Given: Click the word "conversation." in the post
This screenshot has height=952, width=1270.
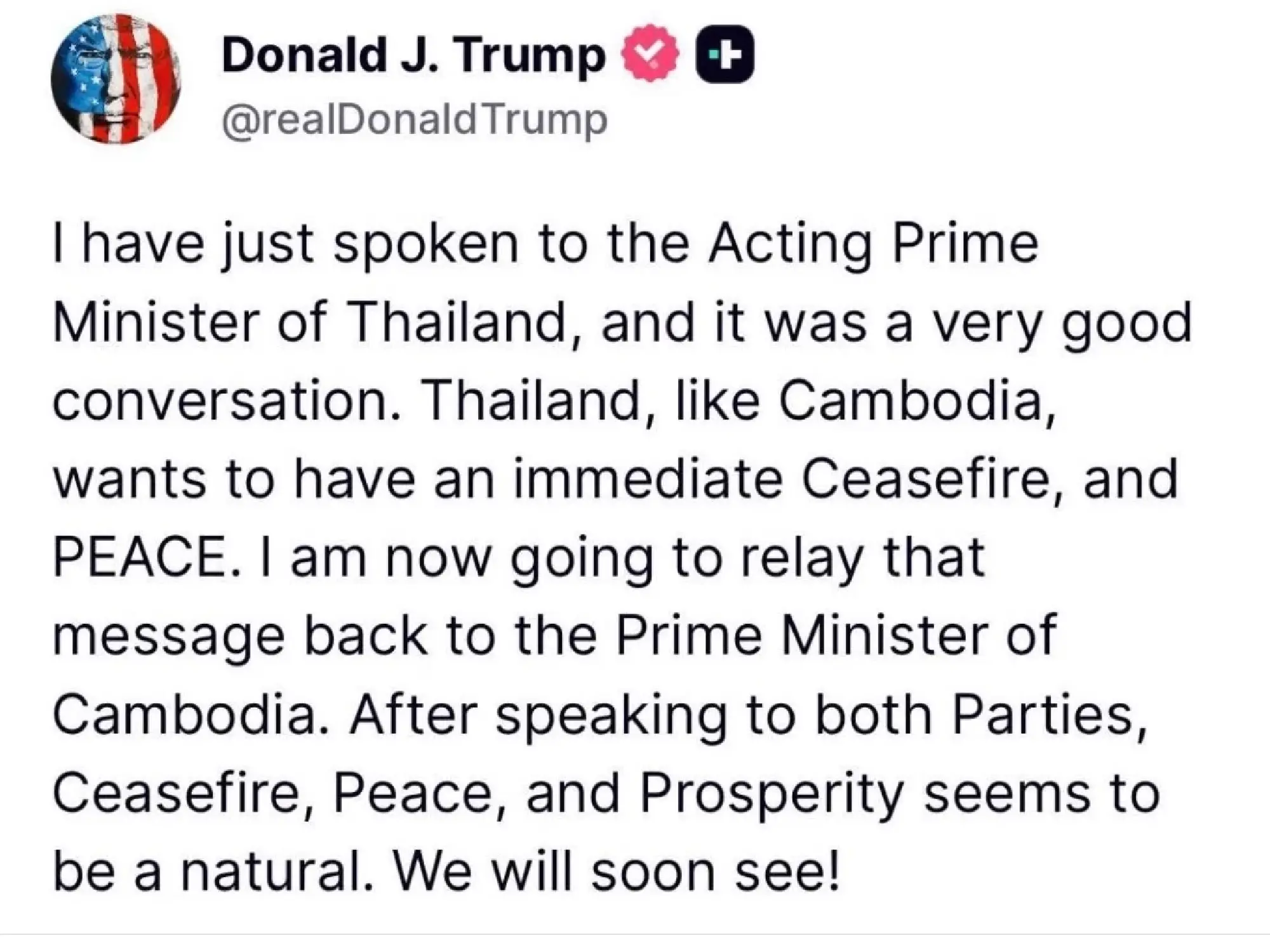Looking at the screenshot, I should coord(227,401).
